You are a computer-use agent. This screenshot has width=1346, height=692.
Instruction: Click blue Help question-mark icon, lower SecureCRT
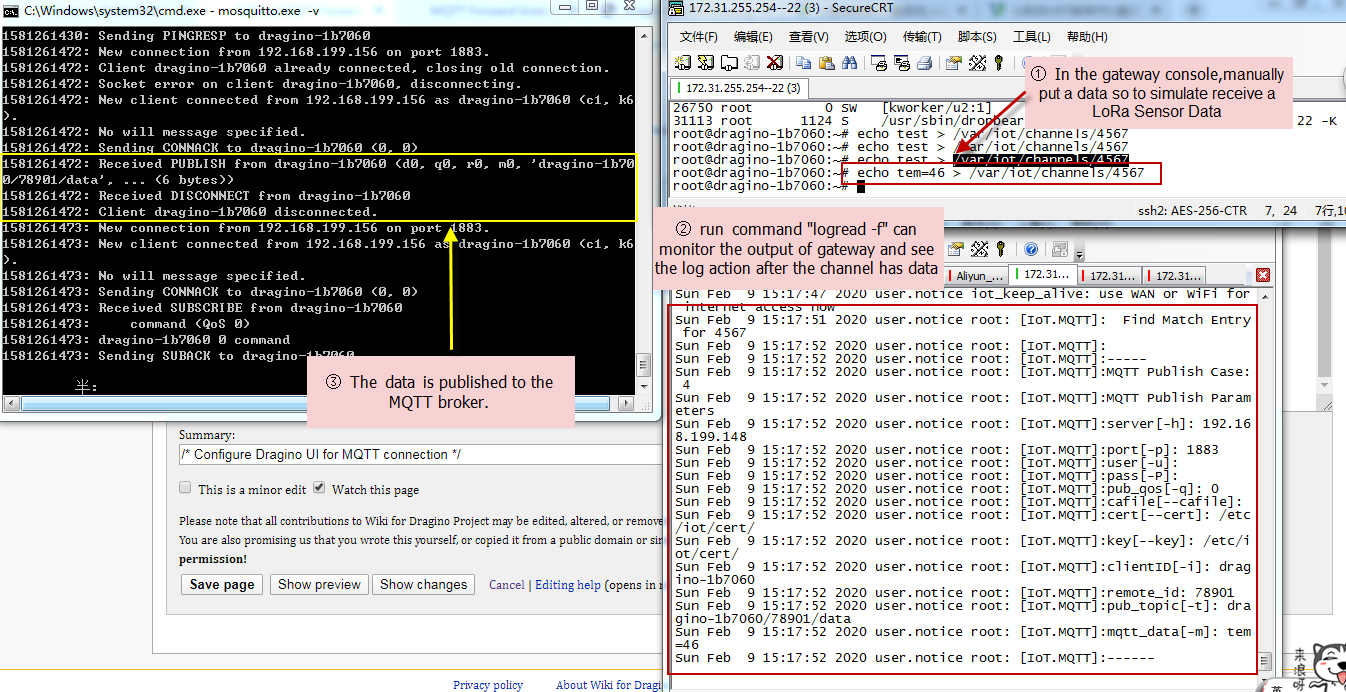pyautogui.click(x=1031, y=249)
